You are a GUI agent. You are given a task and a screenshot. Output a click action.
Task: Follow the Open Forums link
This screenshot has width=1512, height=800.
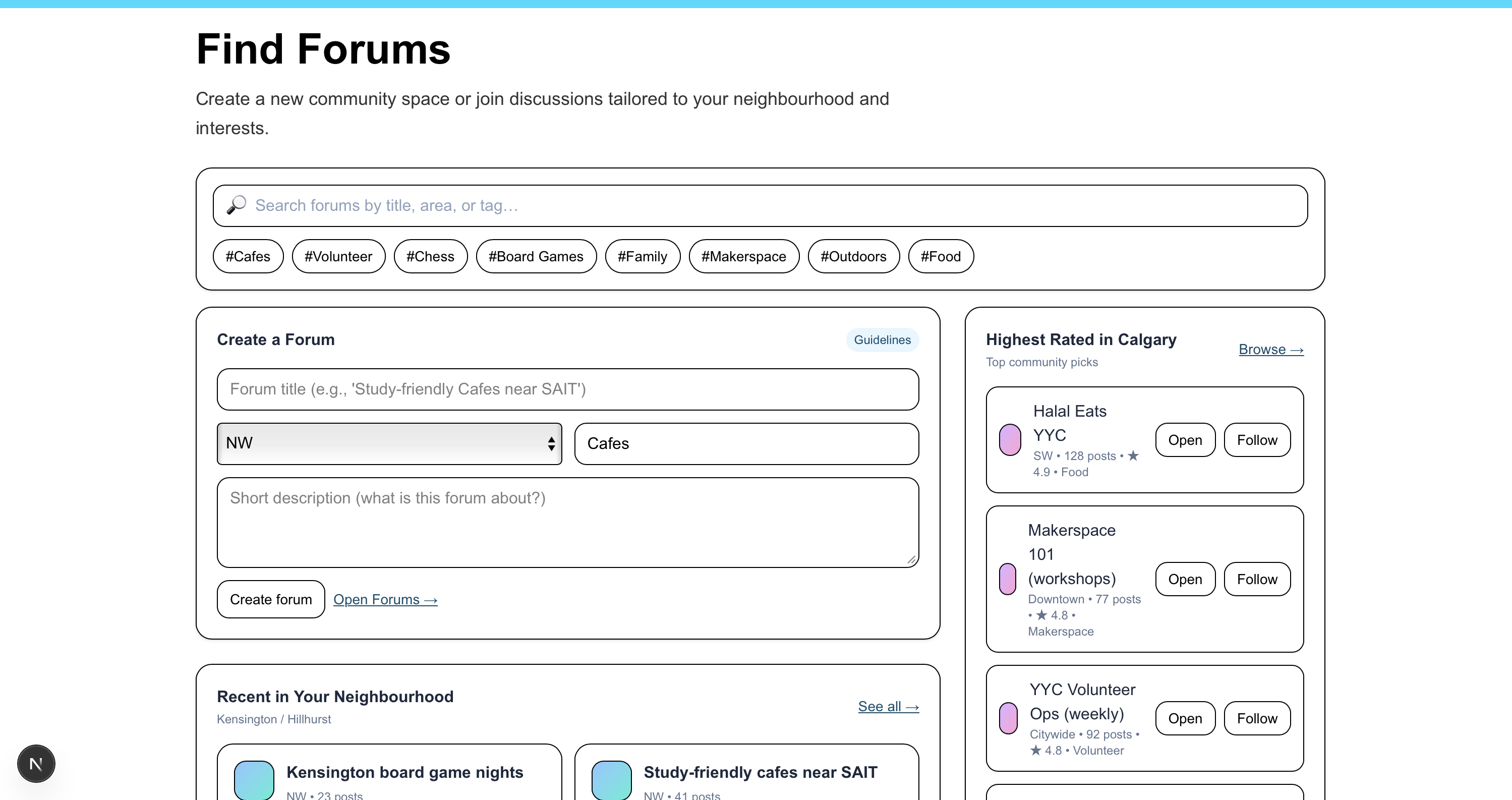click(x=385, y=599)
